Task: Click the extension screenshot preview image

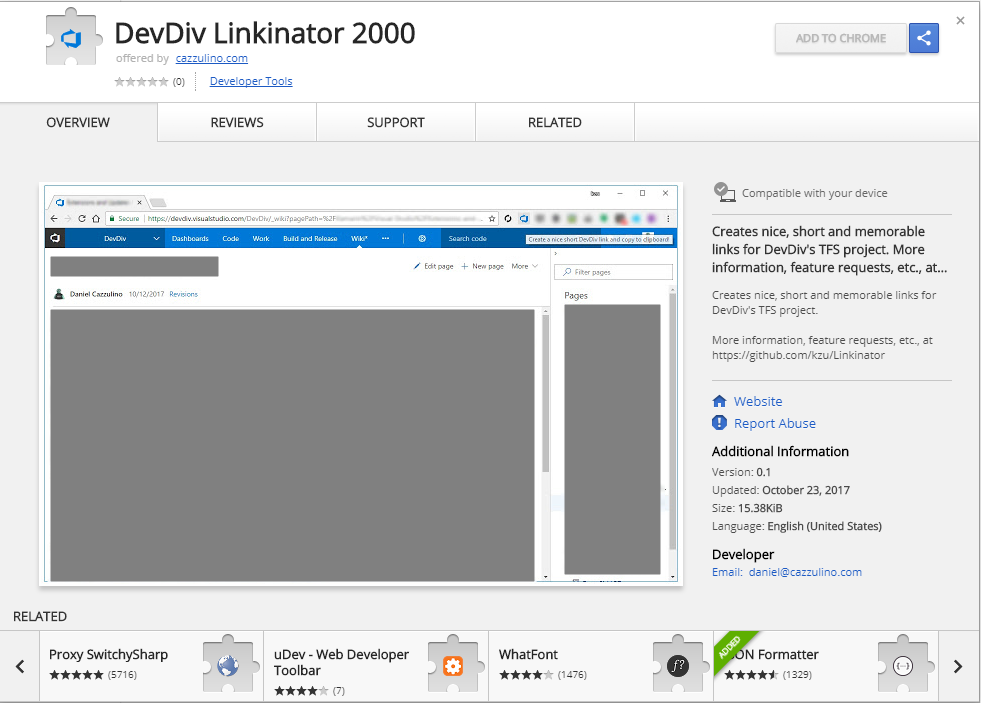Action: click(361, 384)
